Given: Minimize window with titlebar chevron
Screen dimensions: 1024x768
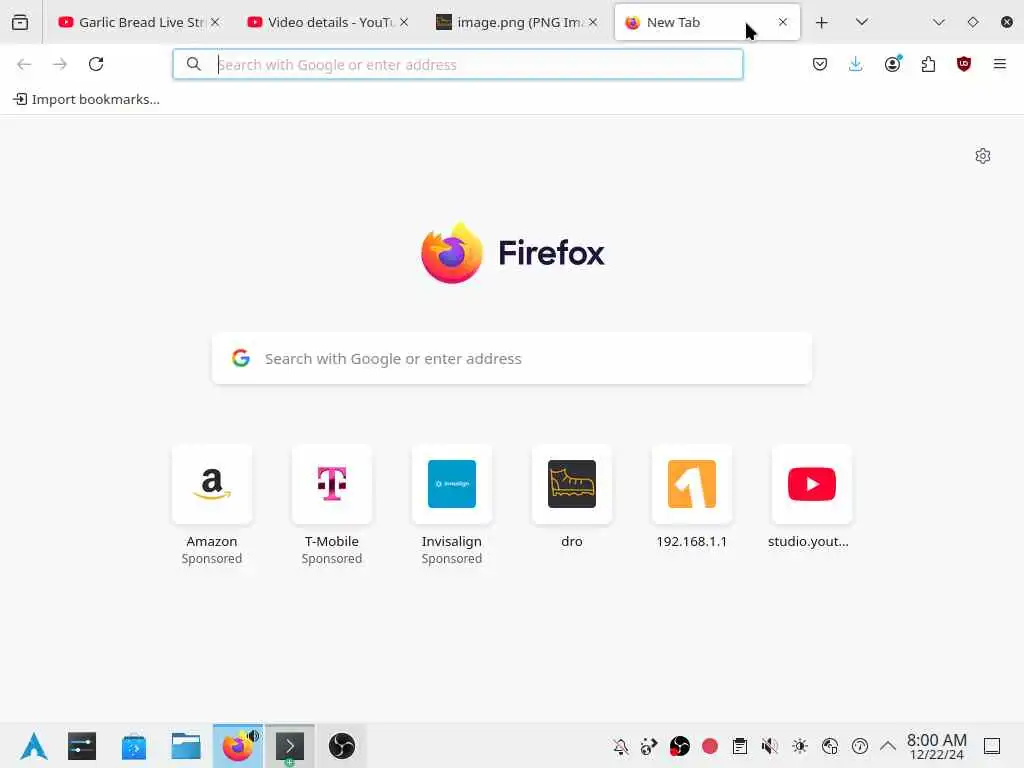Looking at the screenshot, I should tap(938, 22).
